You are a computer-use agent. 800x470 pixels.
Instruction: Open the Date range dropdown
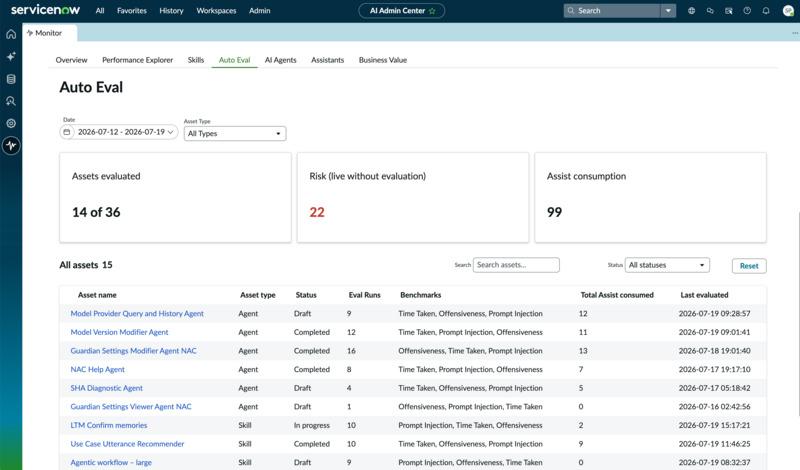tap(119, 132)
